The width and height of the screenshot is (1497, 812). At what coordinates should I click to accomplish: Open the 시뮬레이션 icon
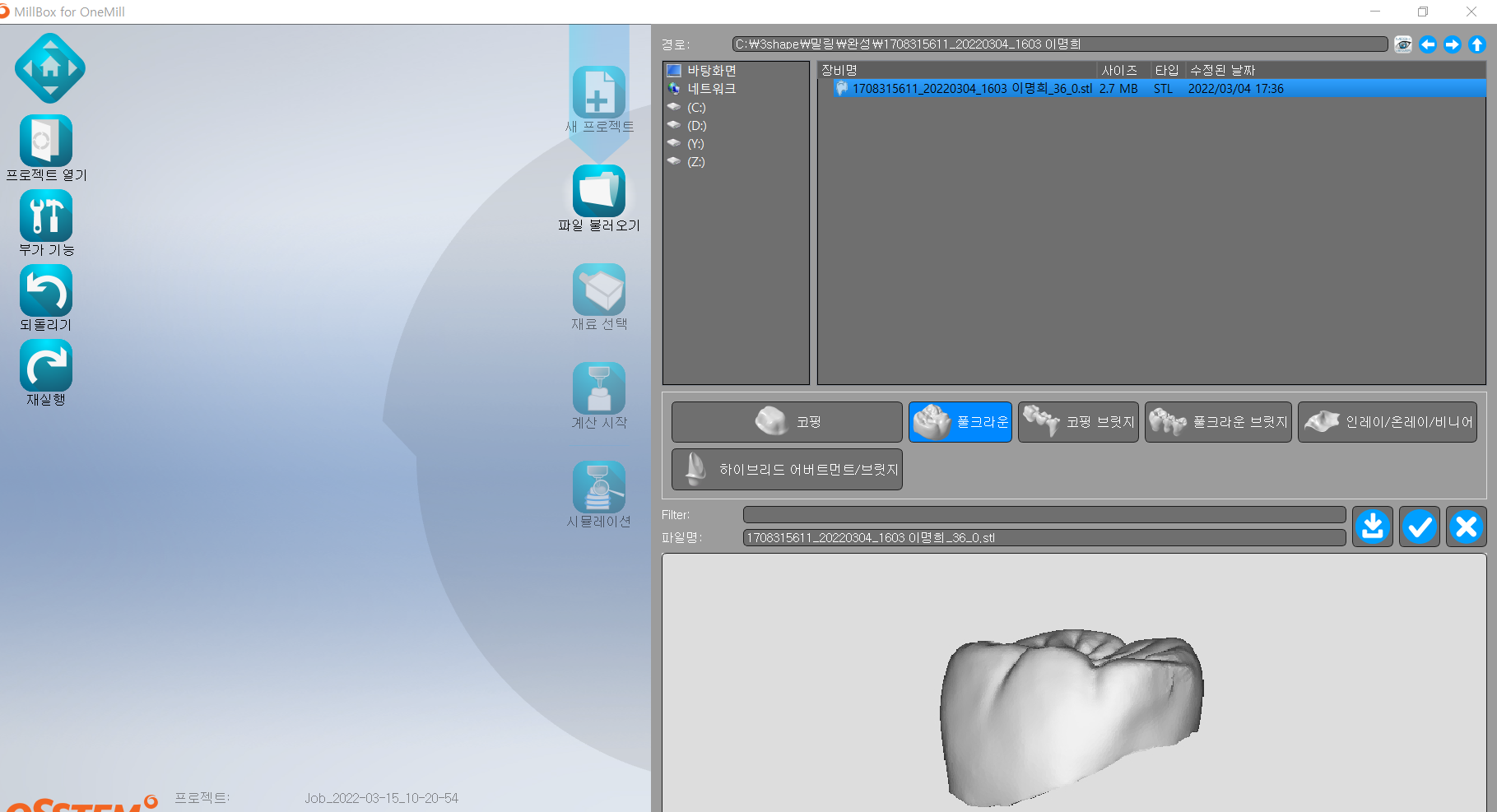[599, 487]
